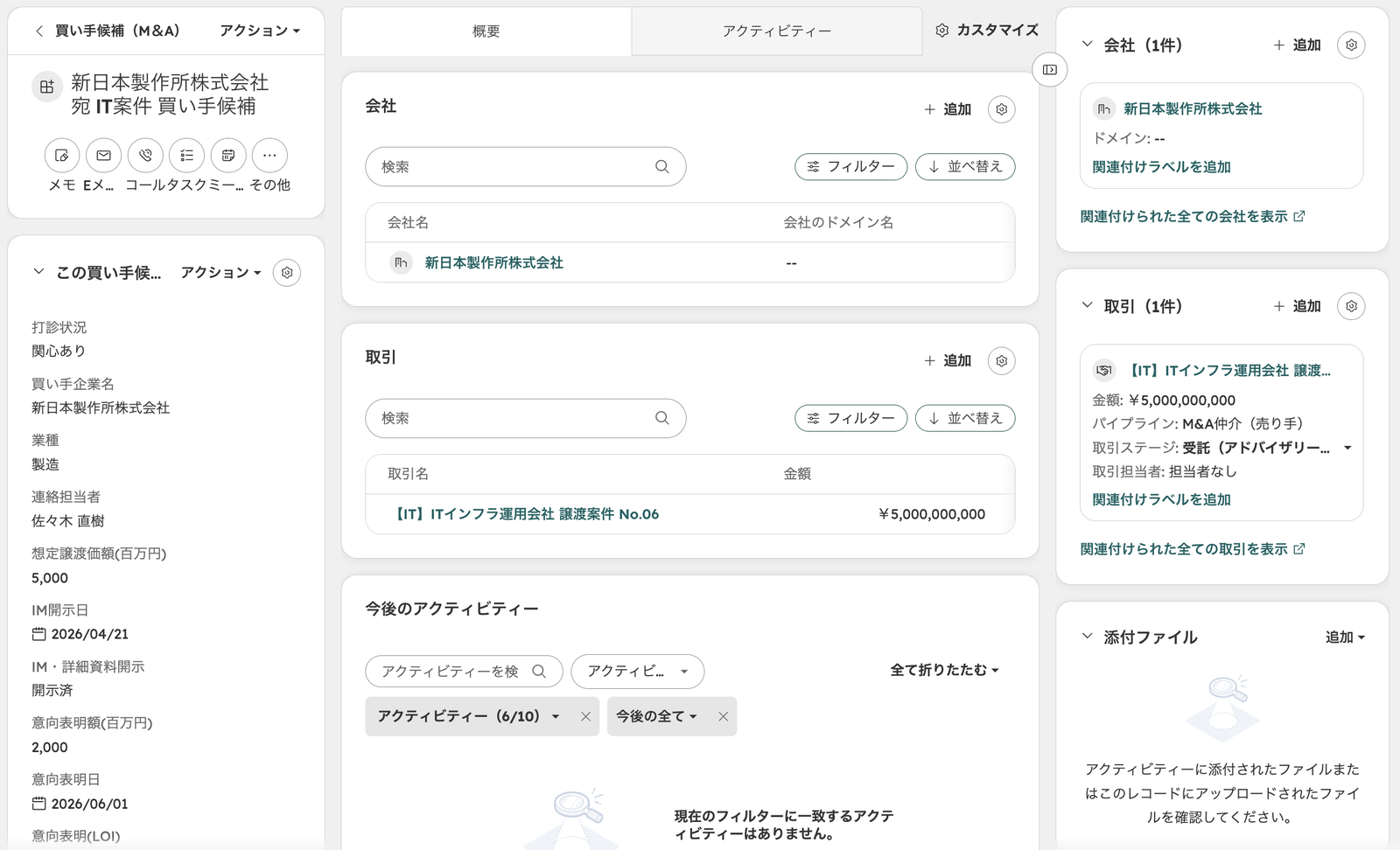Open 取引ステージ dropdown arrow in deal card
The width and height of the screenshot is (1400, 850).
[x=1347, y=448]
